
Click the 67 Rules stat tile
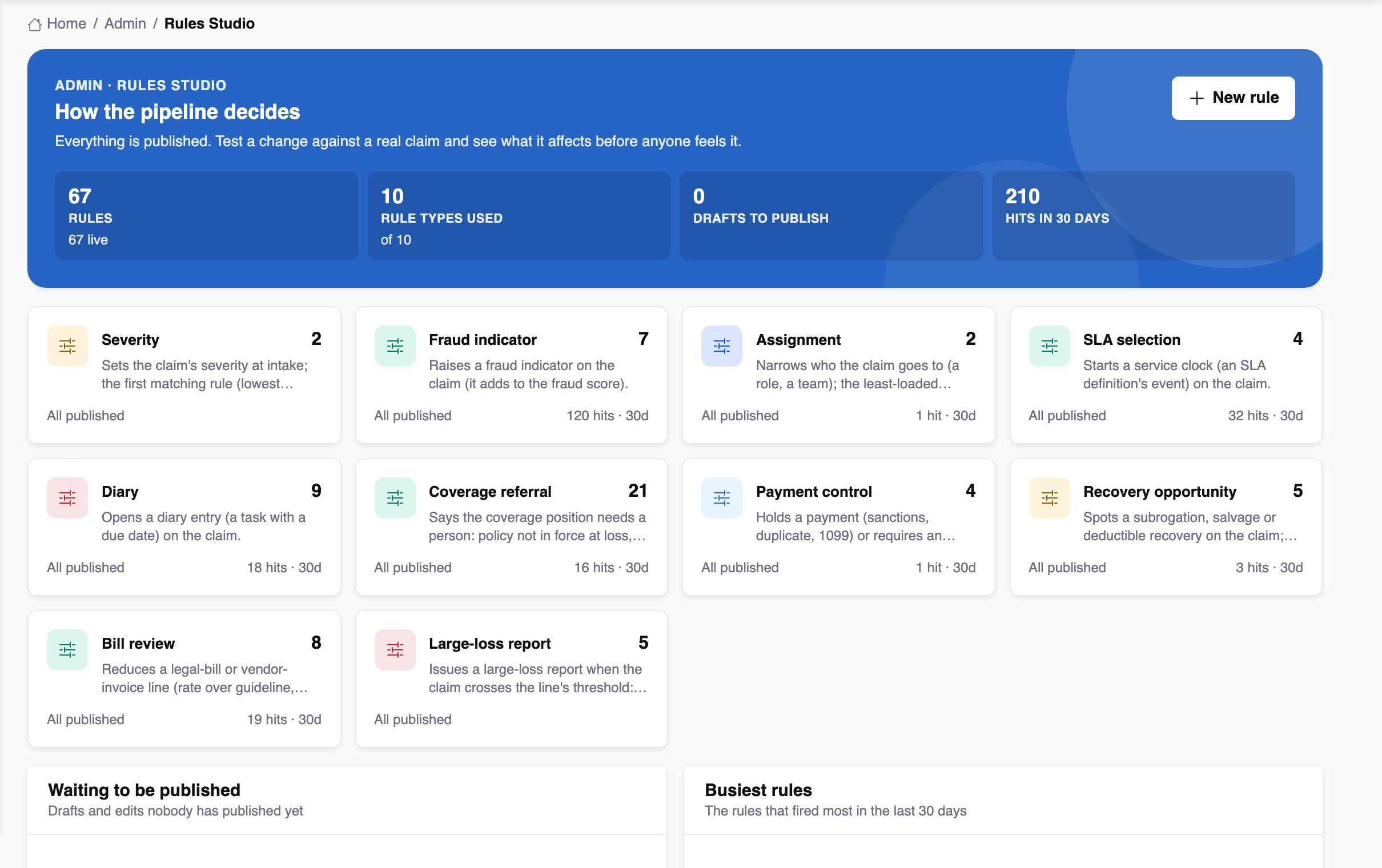(x=207, y=216)
